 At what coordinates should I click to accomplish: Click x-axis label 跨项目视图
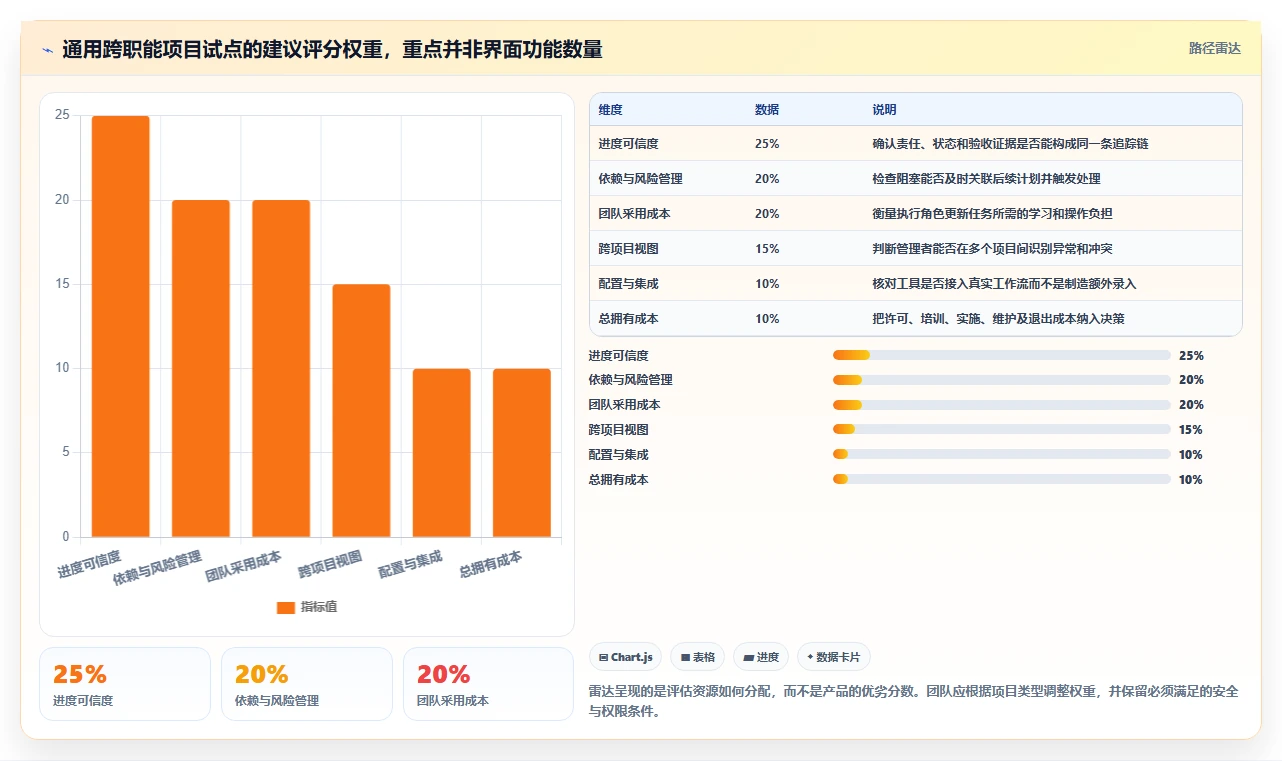330,564
